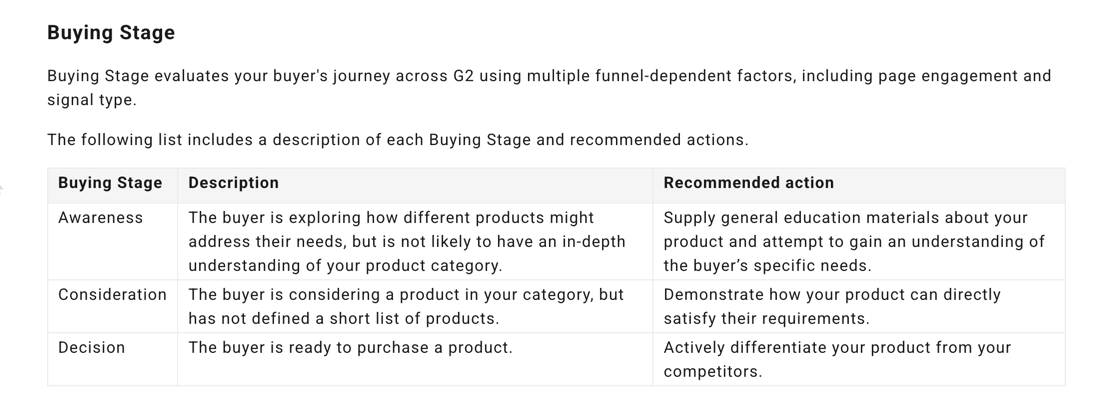Click "signal type." ending the intro paragraph

91,100
